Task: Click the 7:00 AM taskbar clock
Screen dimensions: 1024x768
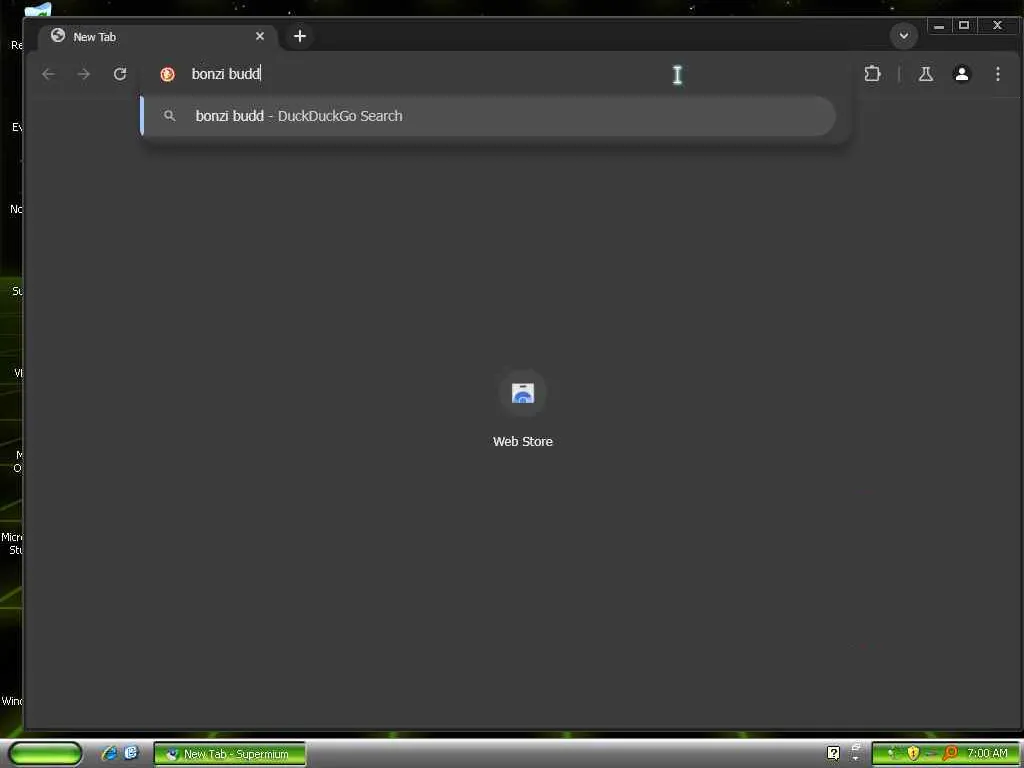Action: (987, 754)
